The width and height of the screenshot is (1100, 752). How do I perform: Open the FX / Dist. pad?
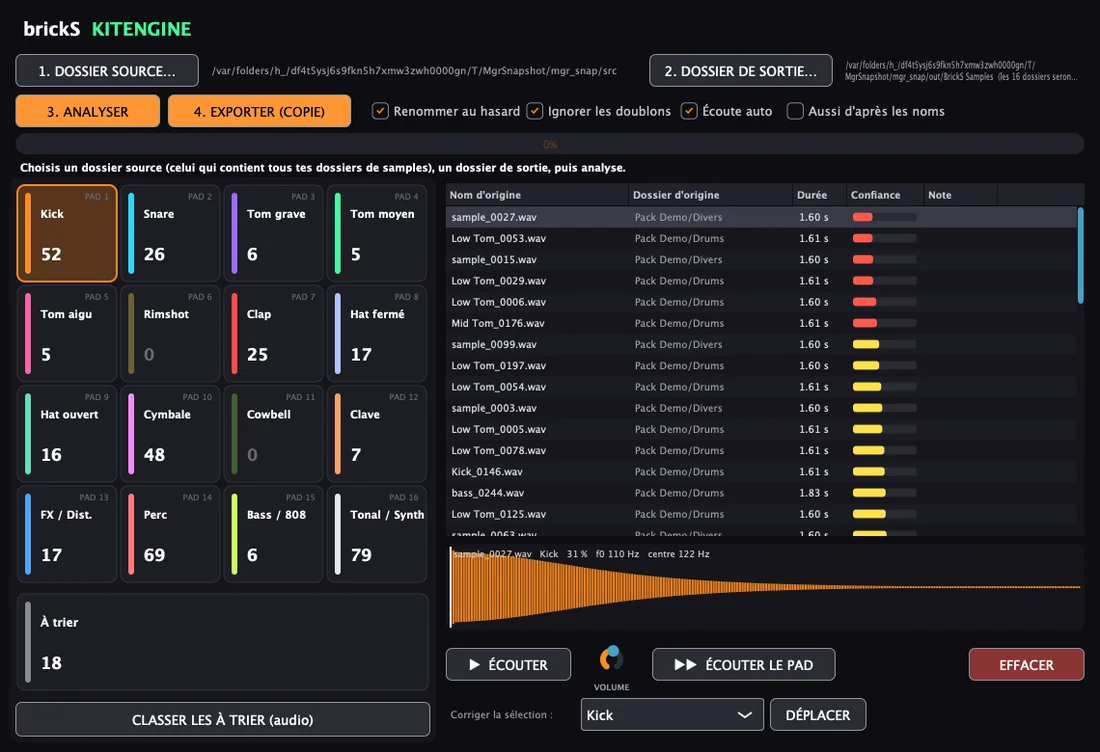[x=67, y=535]
